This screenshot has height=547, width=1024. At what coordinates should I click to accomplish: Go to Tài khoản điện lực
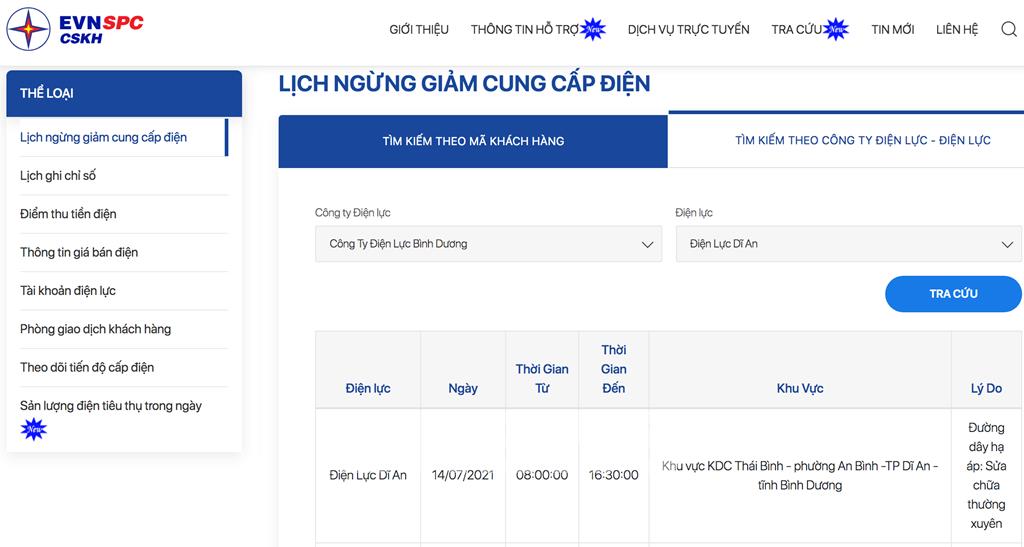pos(68,291)
